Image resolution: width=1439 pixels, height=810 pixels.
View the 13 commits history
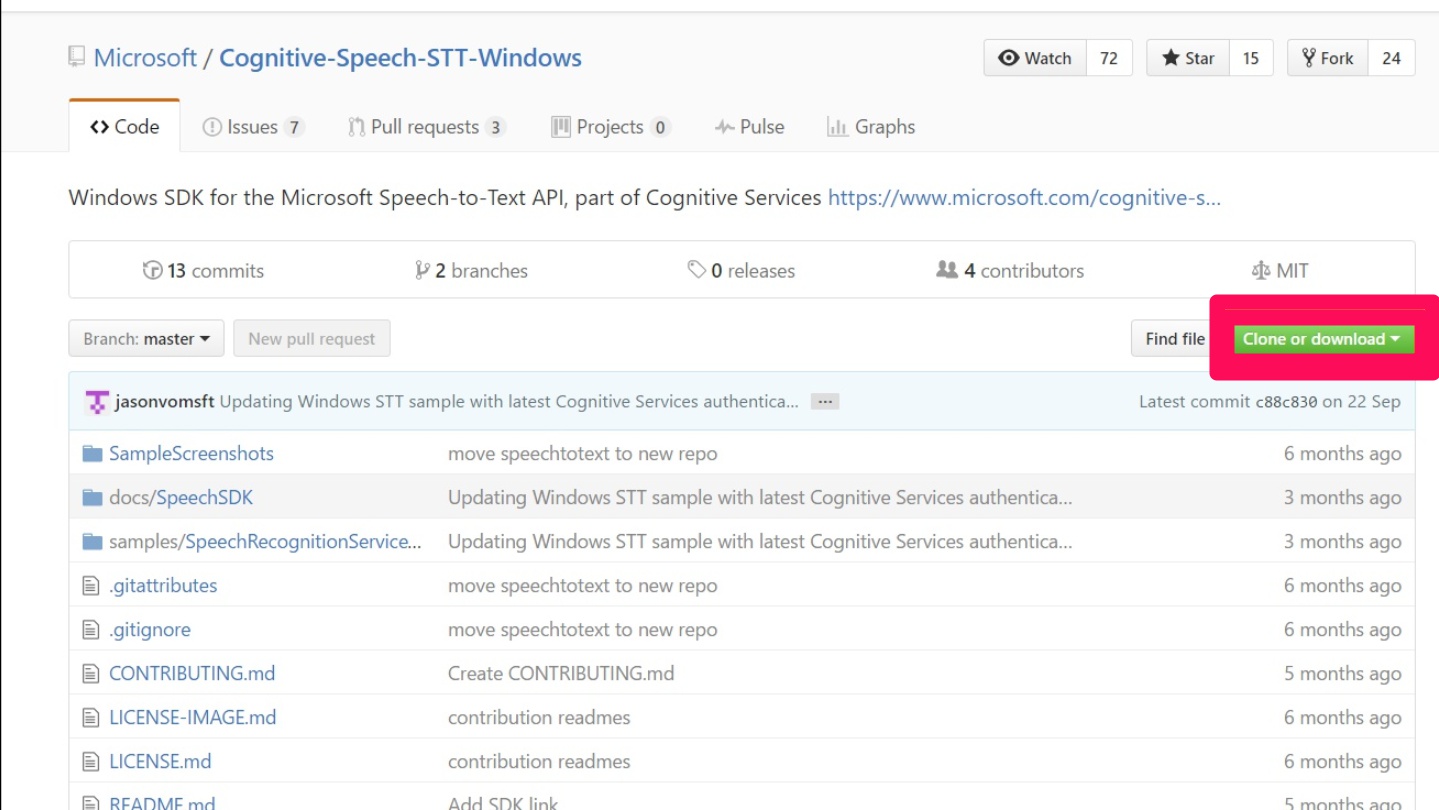pos(203,271)
